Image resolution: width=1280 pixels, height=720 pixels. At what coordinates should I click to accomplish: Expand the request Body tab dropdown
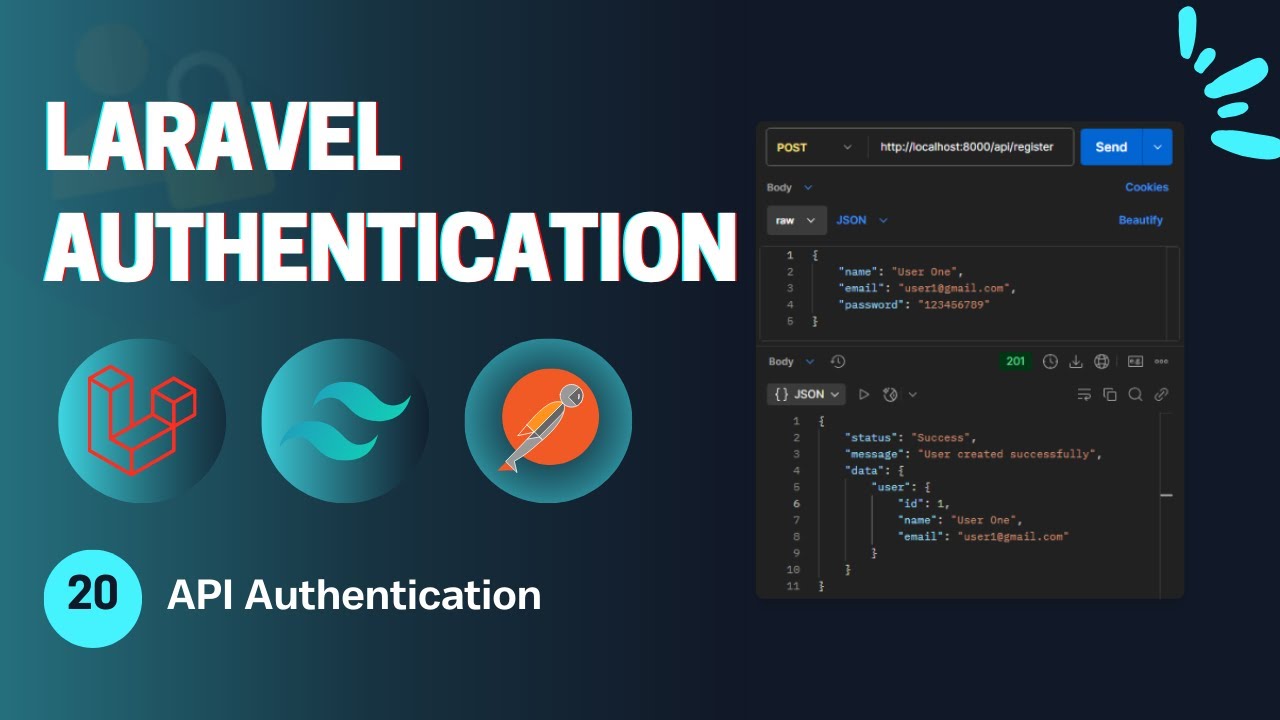[x=790, y=188]
